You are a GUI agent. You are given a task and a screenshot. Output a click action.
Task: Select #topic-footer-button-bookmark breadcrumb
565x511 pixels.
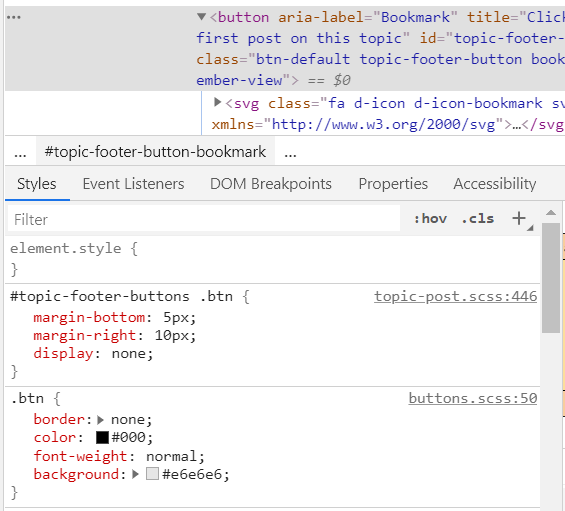155,152
